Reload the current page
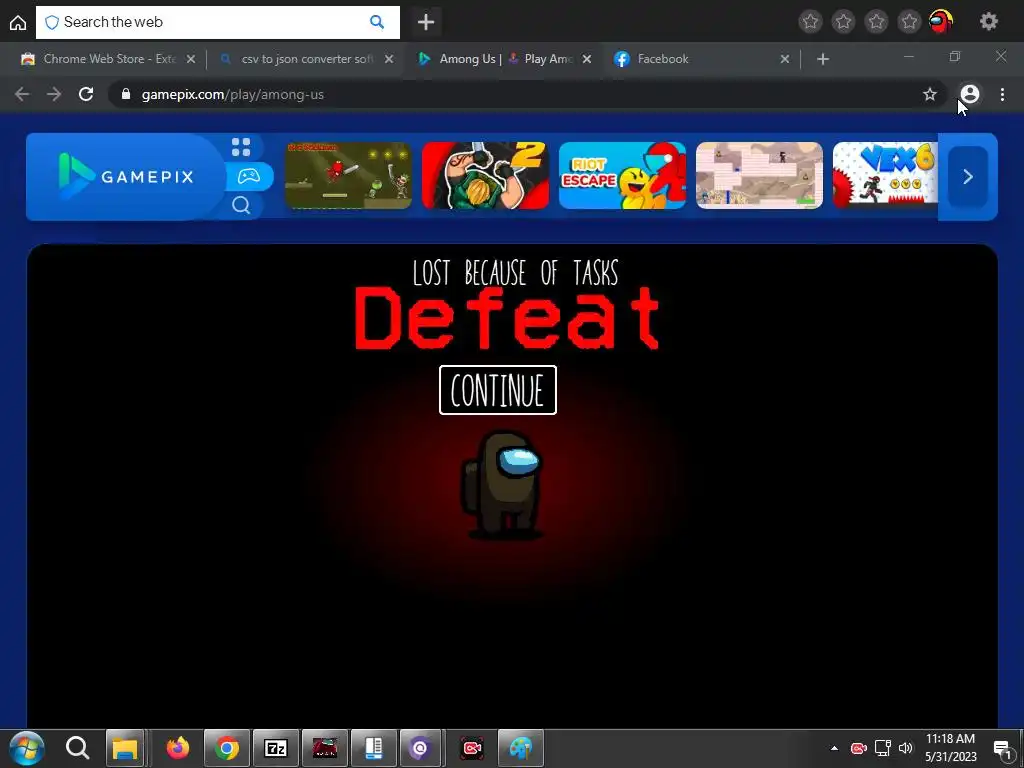The width and height of the screenshot is (1024, 768). pos(86,95)
